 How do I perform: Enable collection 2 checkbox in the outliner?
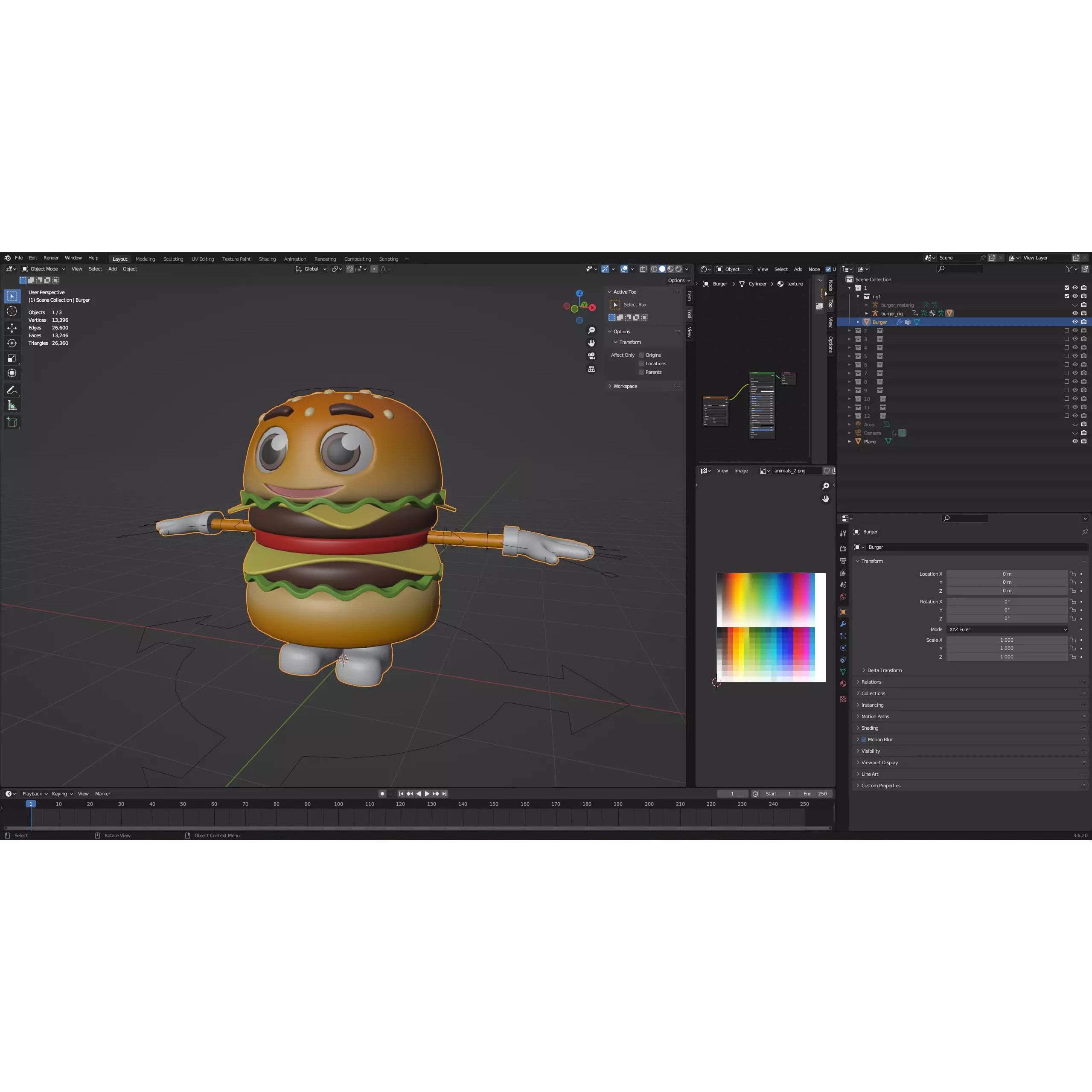[x=1067, y=331]
